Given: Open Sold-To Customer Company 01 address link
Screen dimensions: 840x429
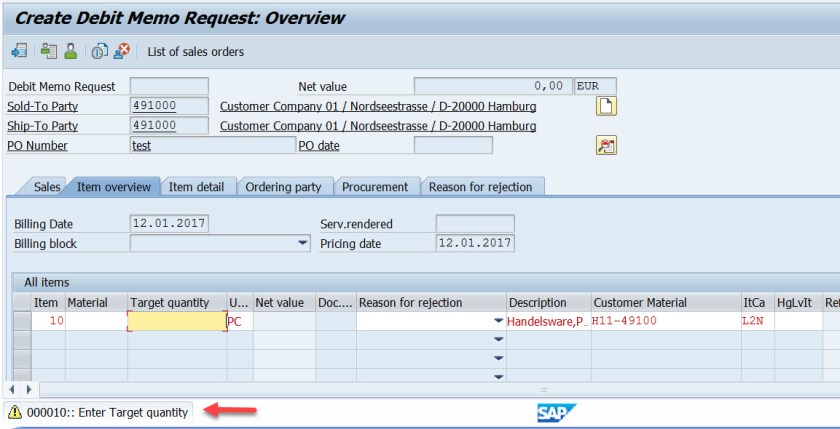Looking at the screenshot, I should [378, 107].
